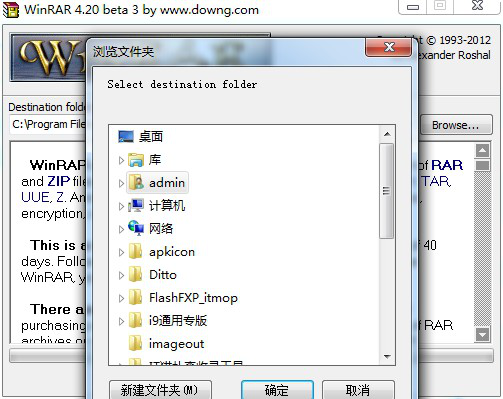Image resolution: width=503 pixels, height=399 pixels.
Task: Click the library folder icon beside 库
Action: coord(136,160)
